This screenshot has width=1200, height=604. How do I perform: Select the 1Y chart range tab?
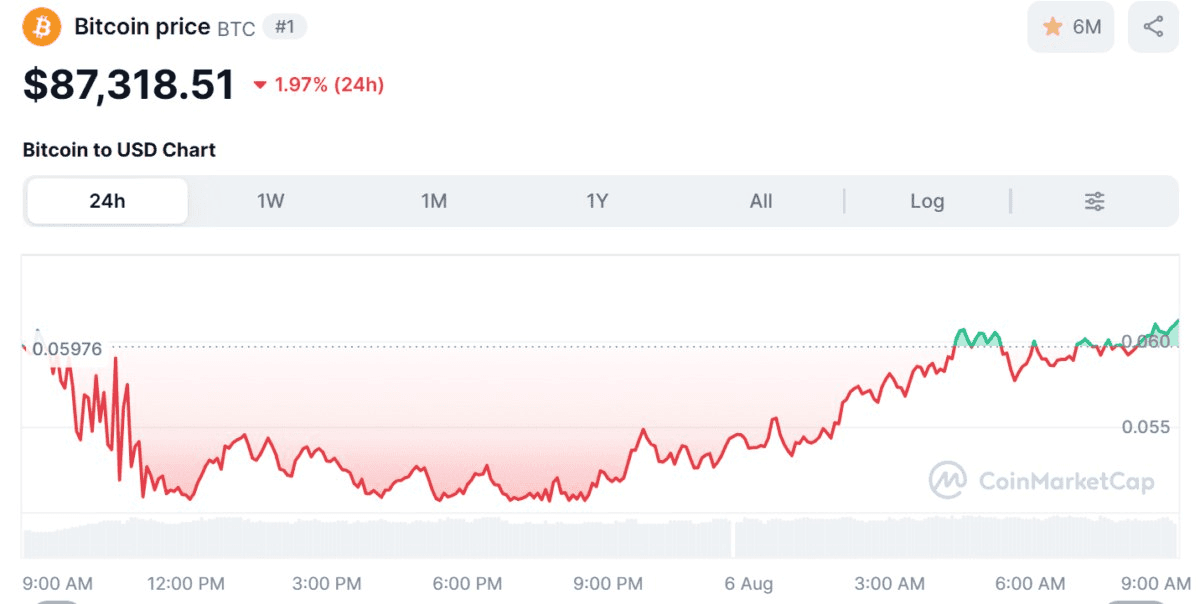pyautogui.click(x=597, y=201)
